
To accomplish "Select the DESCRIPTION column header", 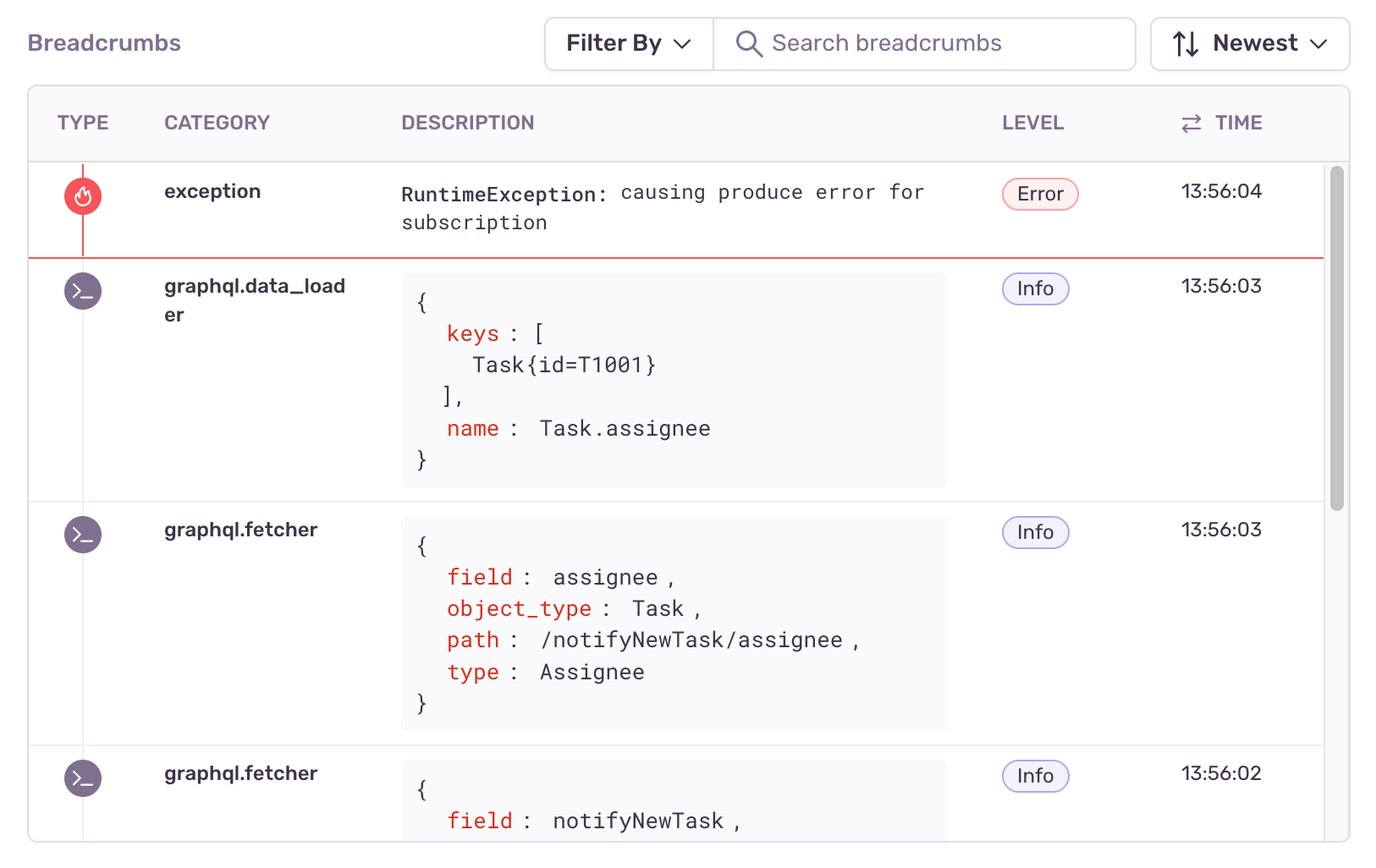I will [x=467, y=124].
